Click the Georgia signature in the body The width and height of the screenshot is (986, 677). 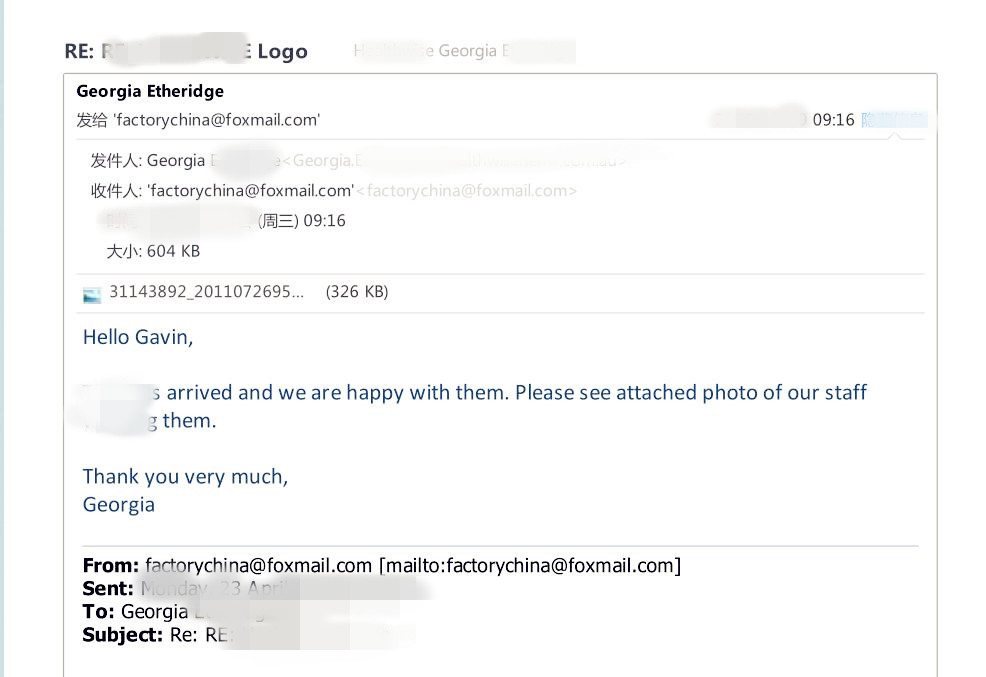click(x=119, y=505)
